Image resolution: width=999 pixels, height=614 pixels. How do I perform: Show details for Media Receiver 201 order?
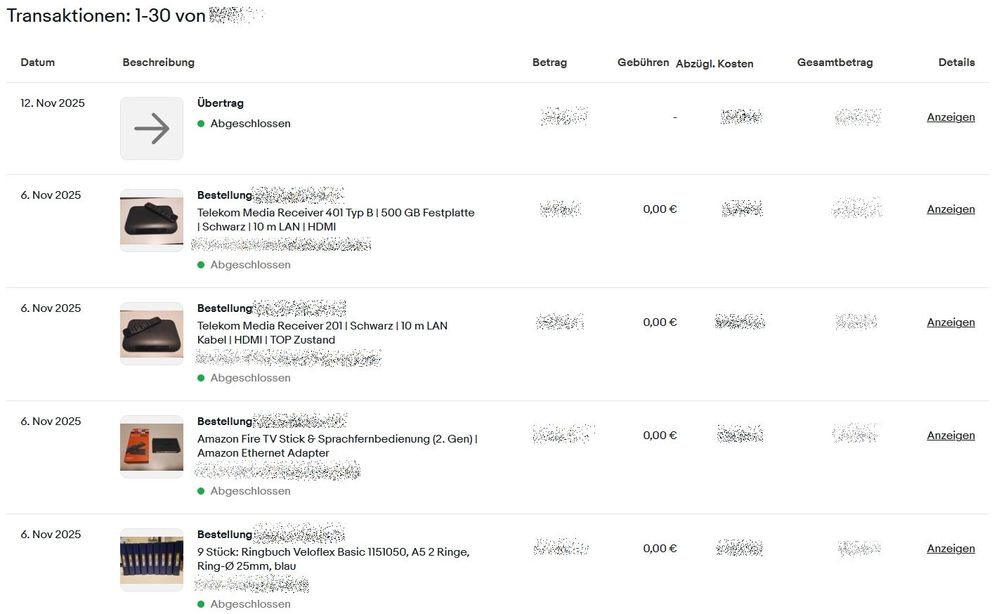click(950, 323)
